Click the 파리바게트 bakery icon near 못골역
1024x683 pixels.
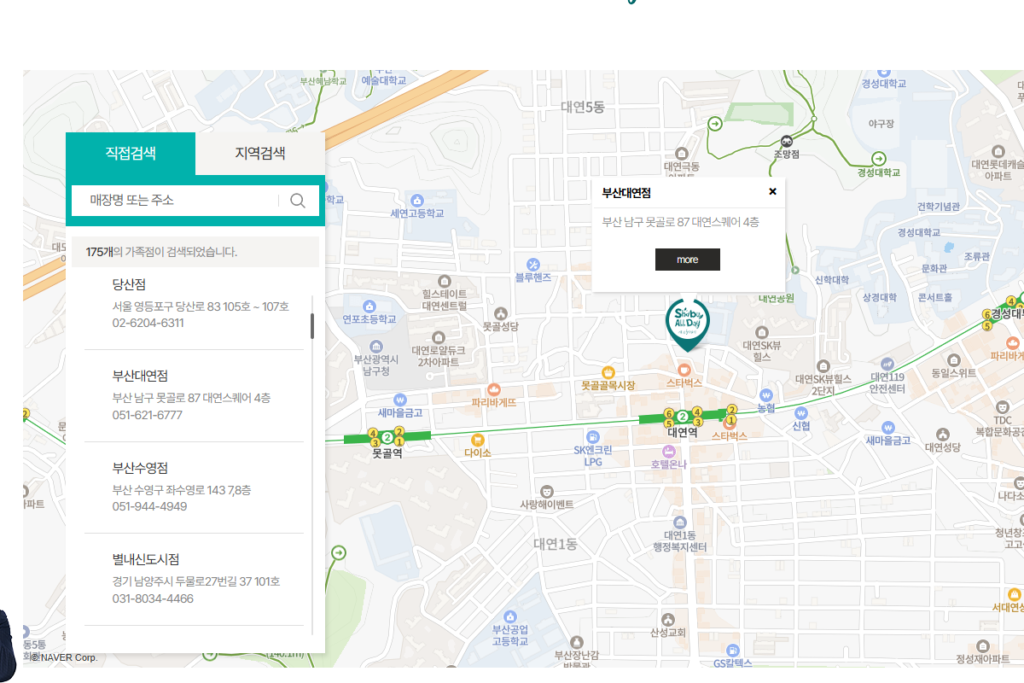493,389
